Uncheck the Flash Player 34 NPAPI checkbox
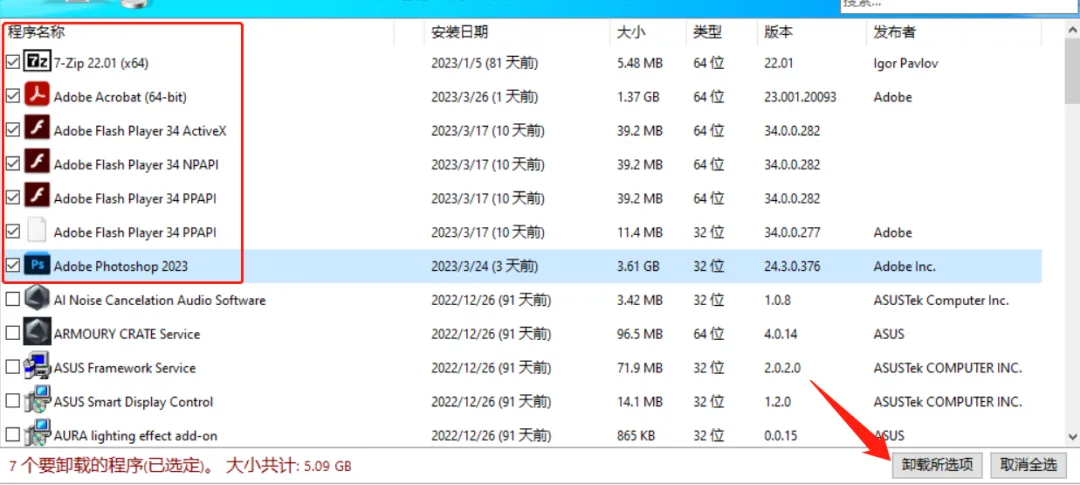Viewport: 1080px width, 485px height. [x=12, y=164]
